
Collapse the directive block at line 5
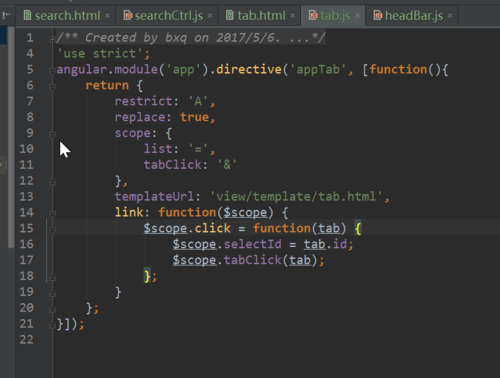52,71
